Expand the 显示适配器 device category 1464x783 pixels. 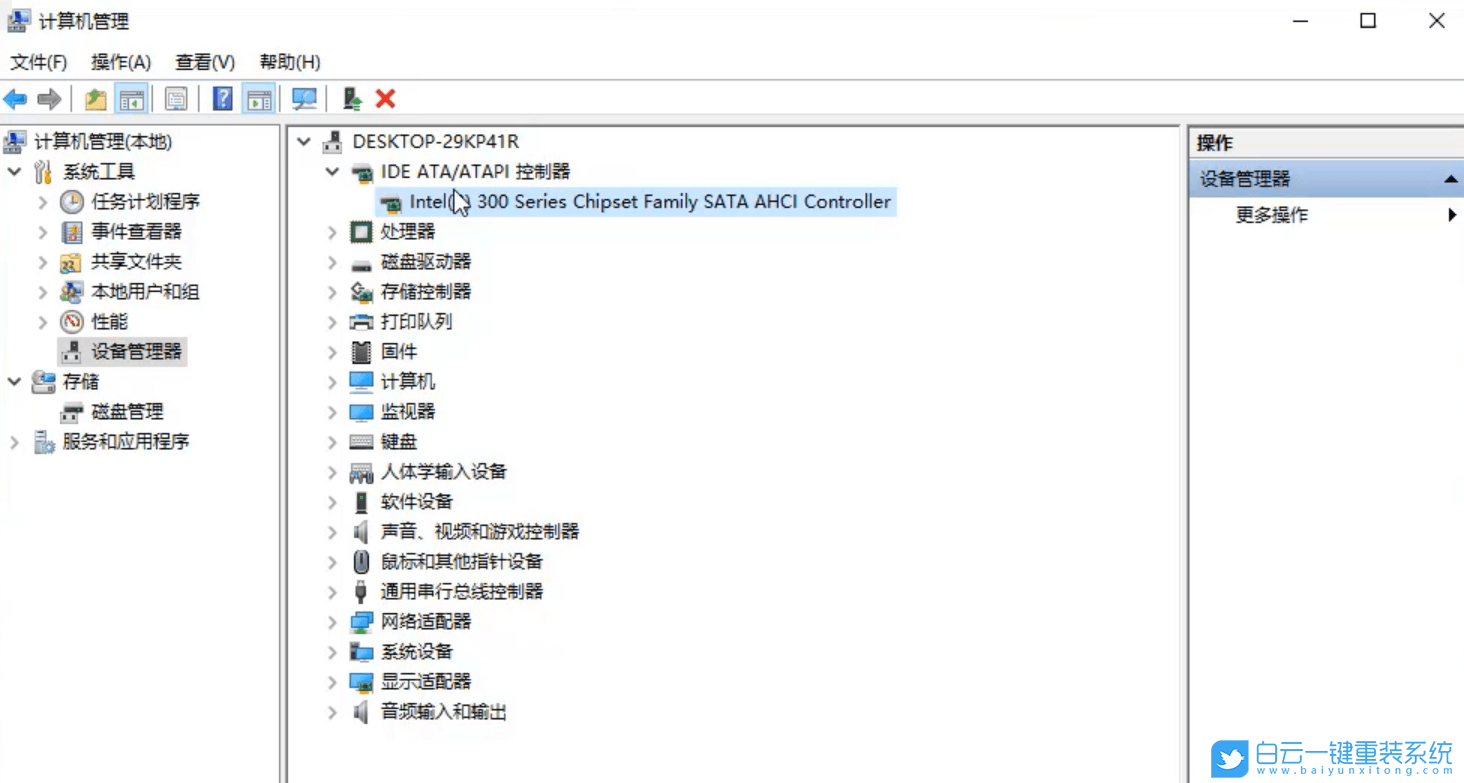(x=332, y=681)
